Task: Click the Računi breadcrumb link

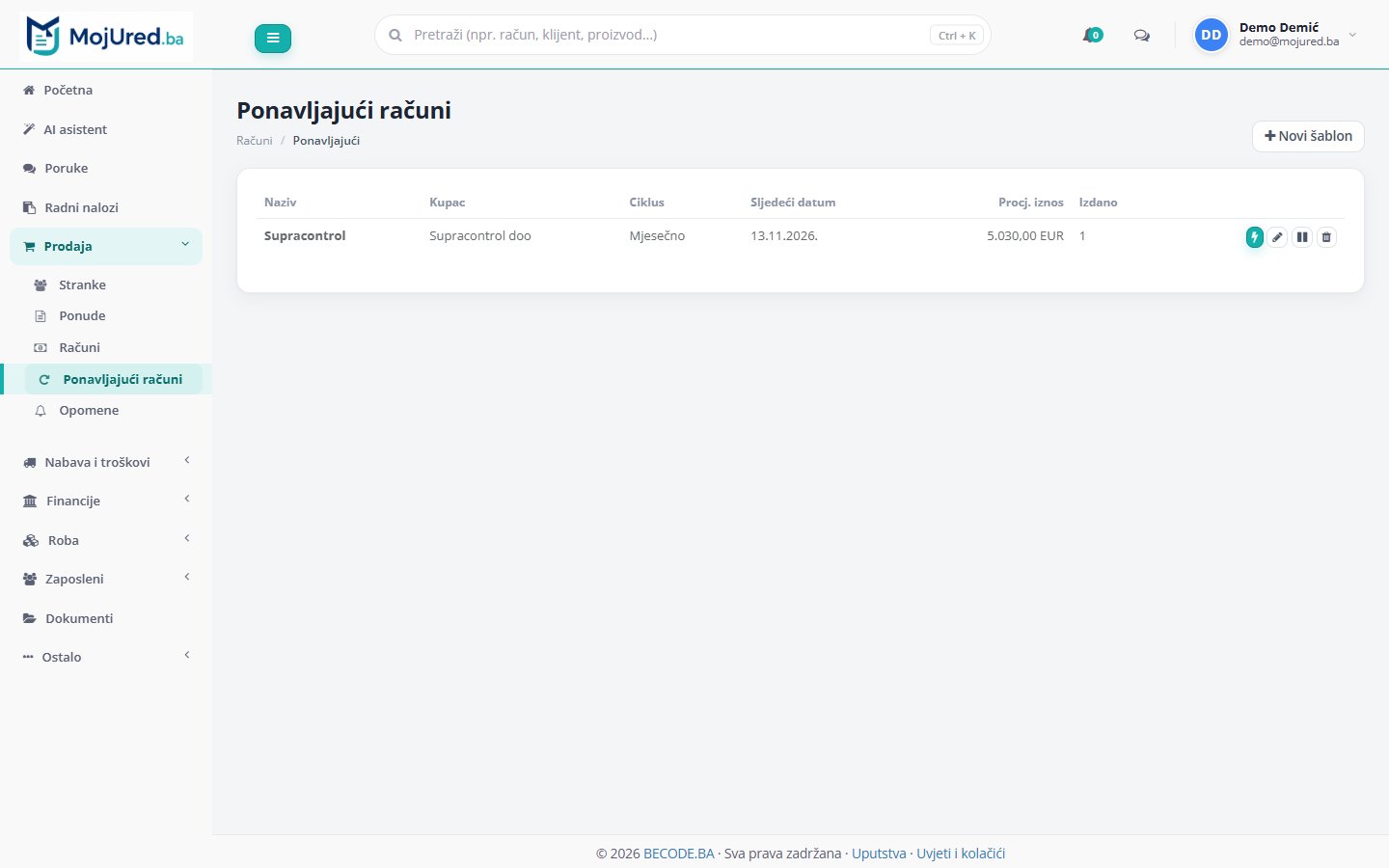Action: (255, 141)
